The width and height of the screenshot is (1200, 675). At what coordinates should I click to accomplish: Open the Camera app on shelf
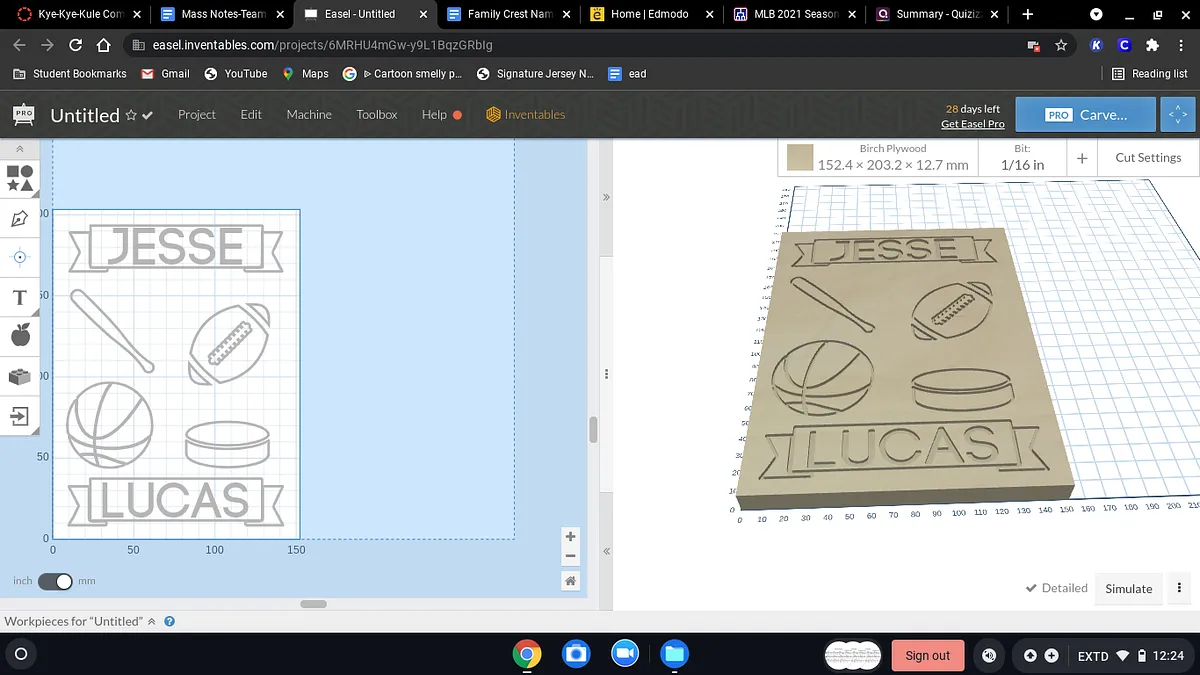tap(576, 654)
